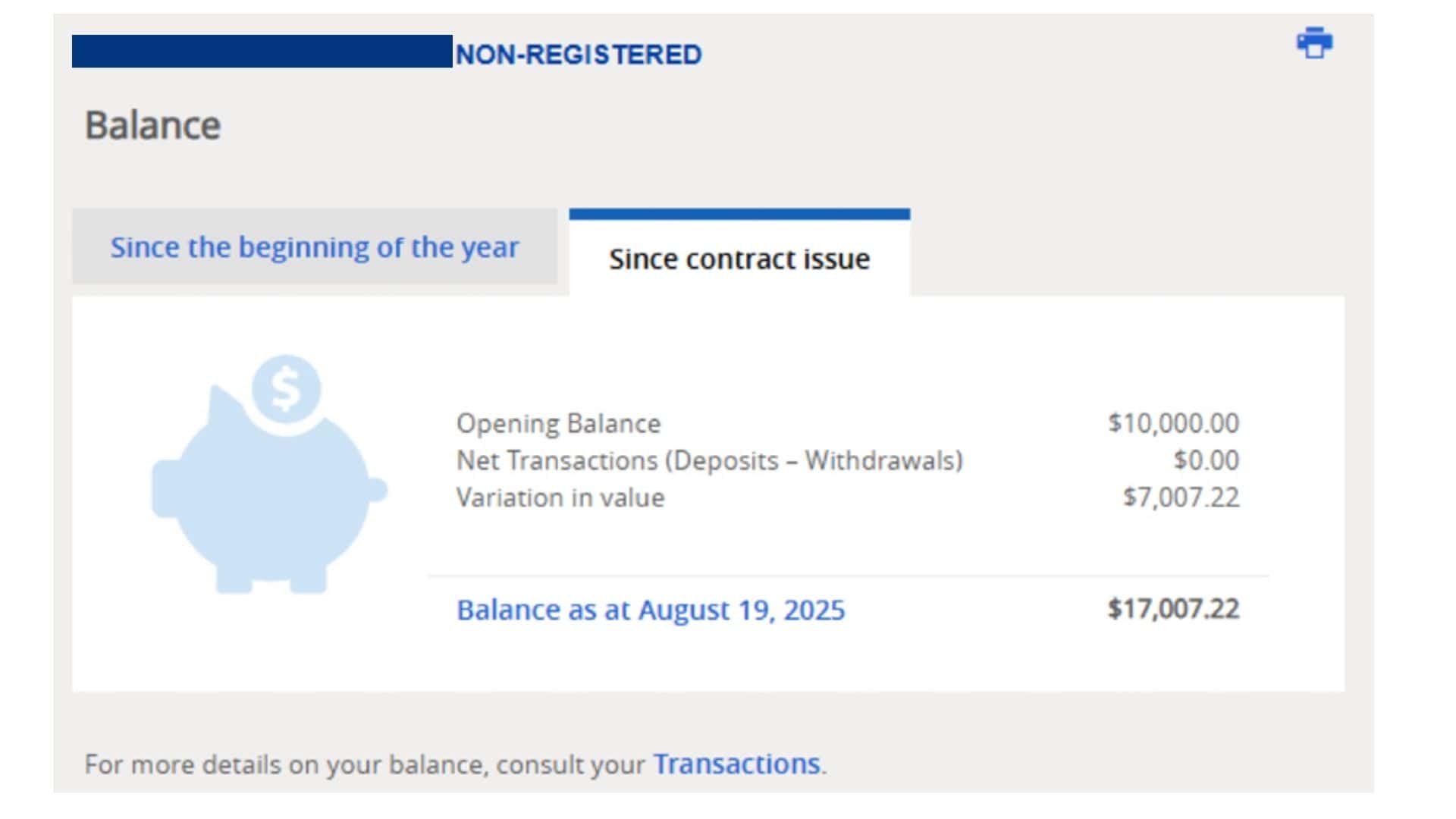This screenshot has height=819, width=1456.
Task: Click the $7,007.22 variation amount
Action: click(1181, 497)
